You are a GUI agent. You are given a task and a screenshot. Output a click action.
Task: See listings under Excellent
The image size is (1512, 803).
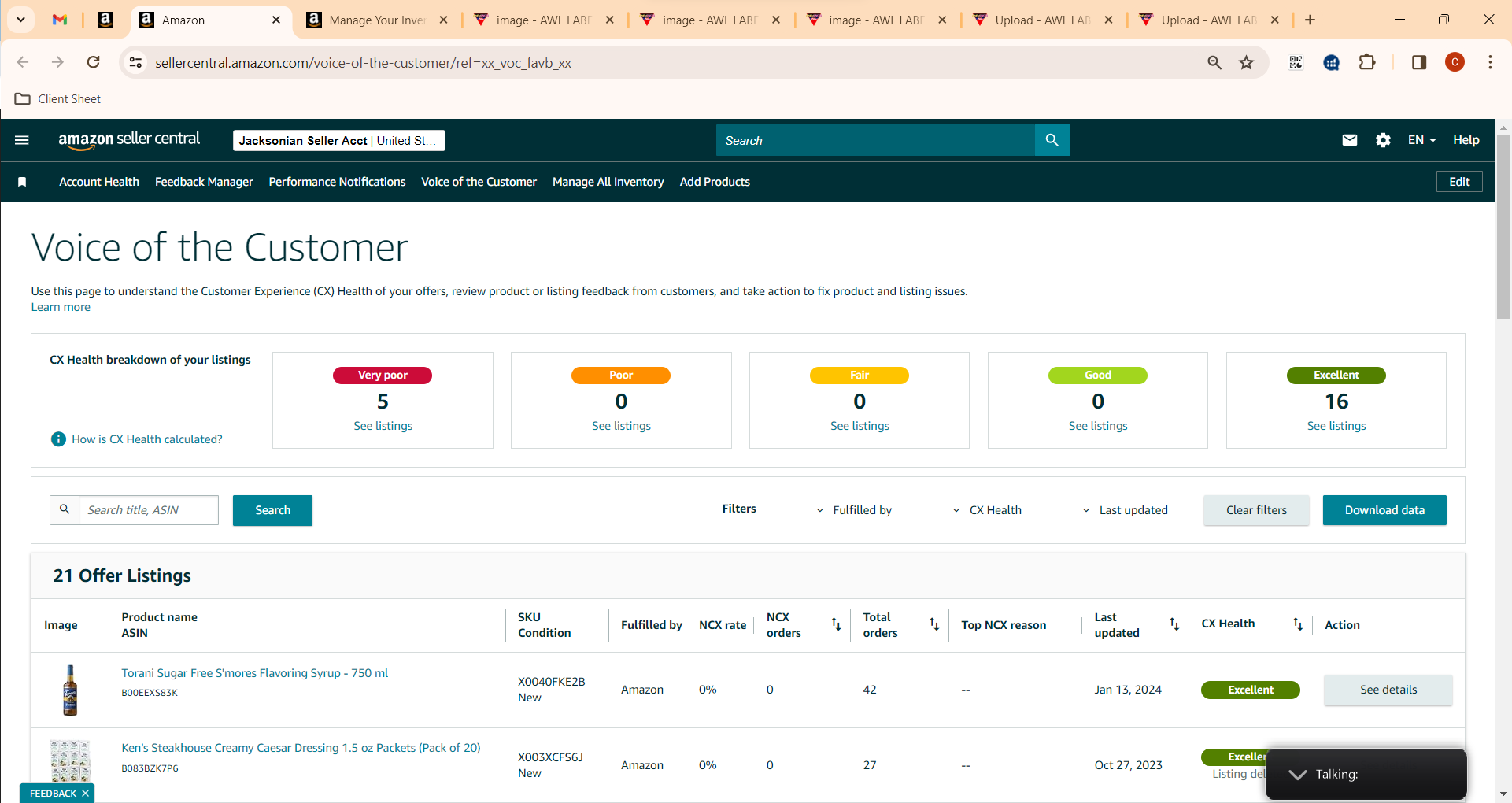coord(1336,426)
